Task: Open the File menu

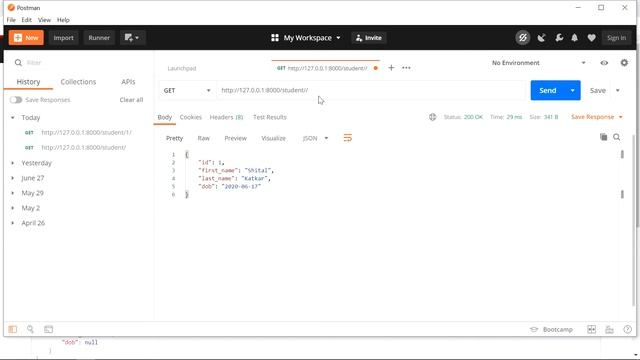Action: 11,20
